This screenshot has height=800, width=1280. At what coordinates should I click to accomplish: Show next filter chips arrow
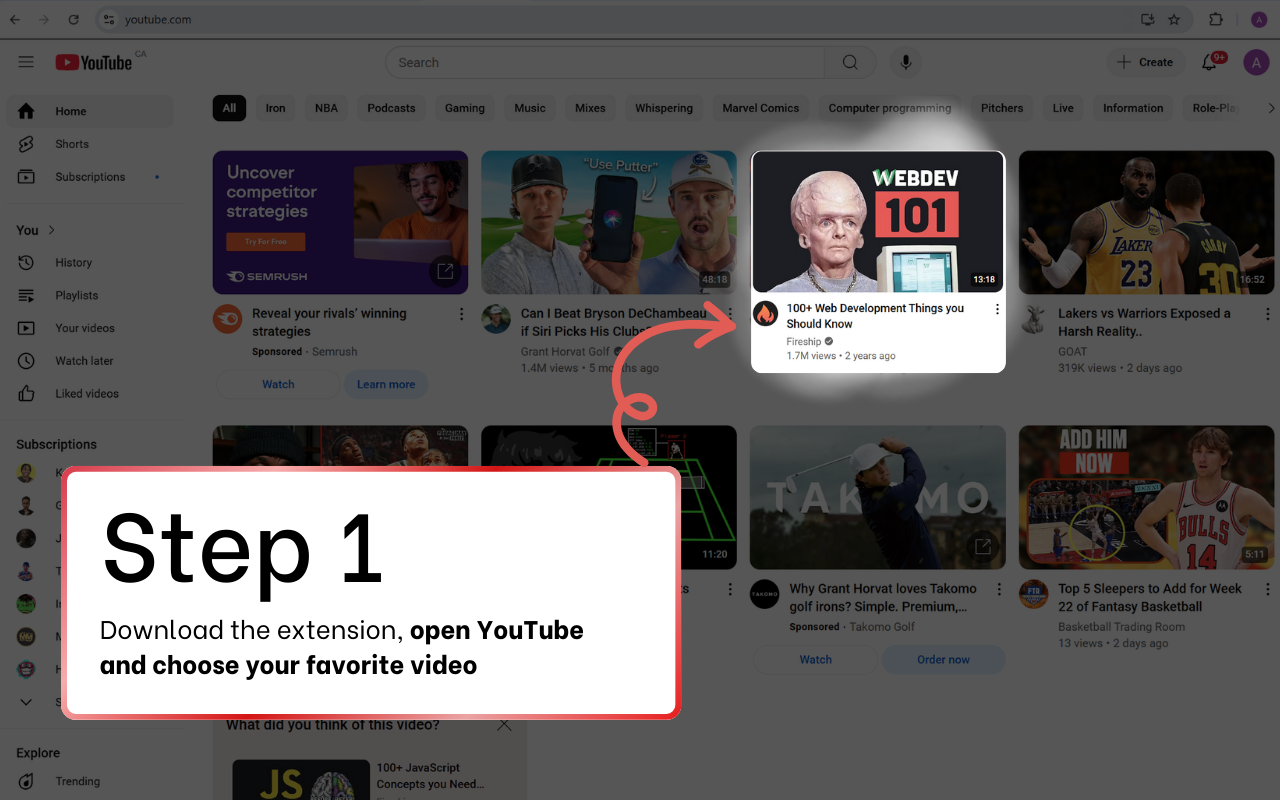click(1271, 108)
